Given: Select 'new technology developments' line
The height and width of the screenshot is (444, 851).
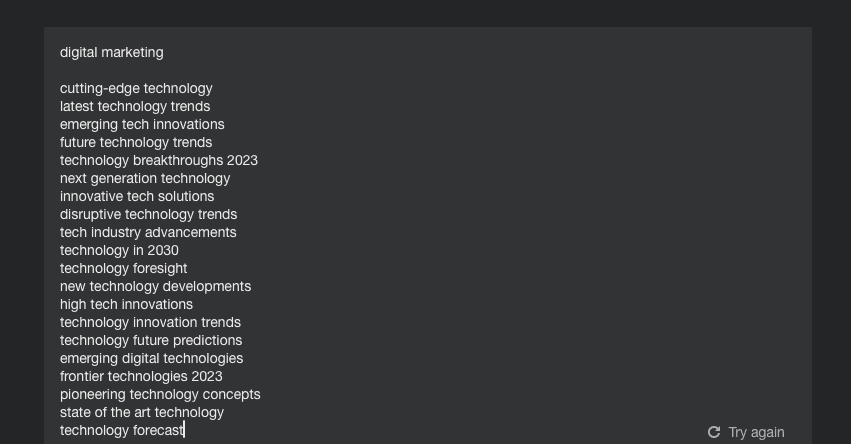Looking at the screenshot, I should 155,286.
